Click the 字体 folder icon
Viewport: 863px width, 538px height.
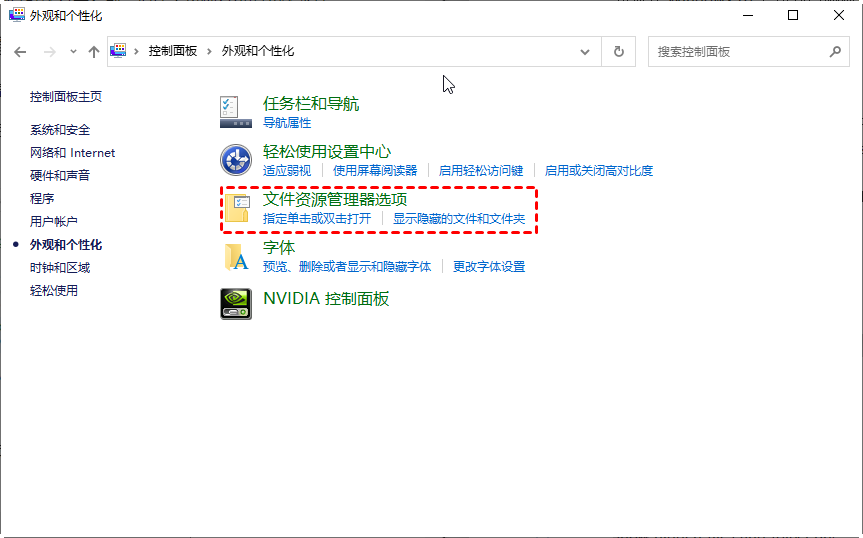[x=237, y=257]
